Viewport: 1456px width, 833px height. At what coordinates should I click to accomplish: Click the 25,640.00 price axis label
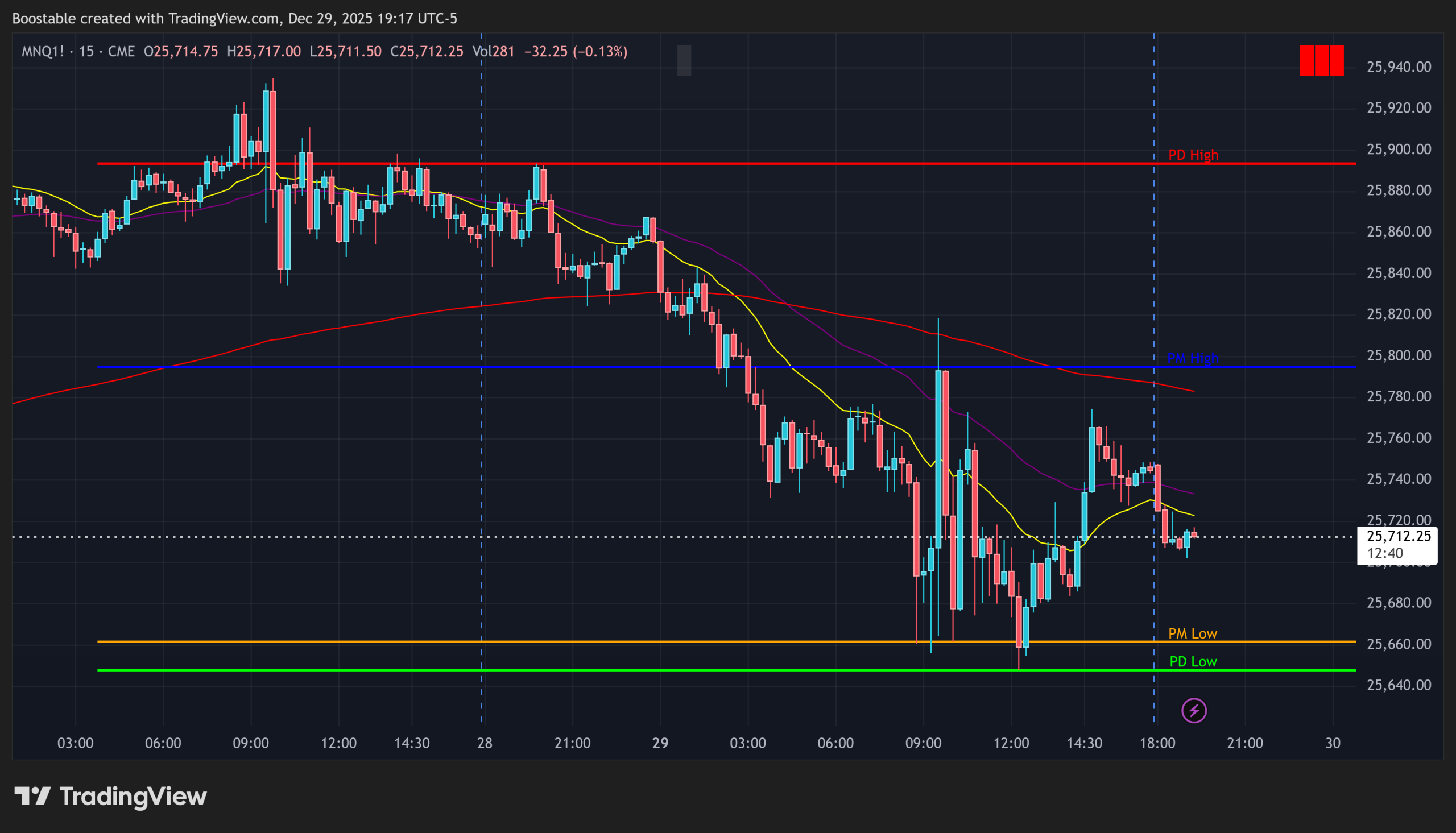point(1398,685)
